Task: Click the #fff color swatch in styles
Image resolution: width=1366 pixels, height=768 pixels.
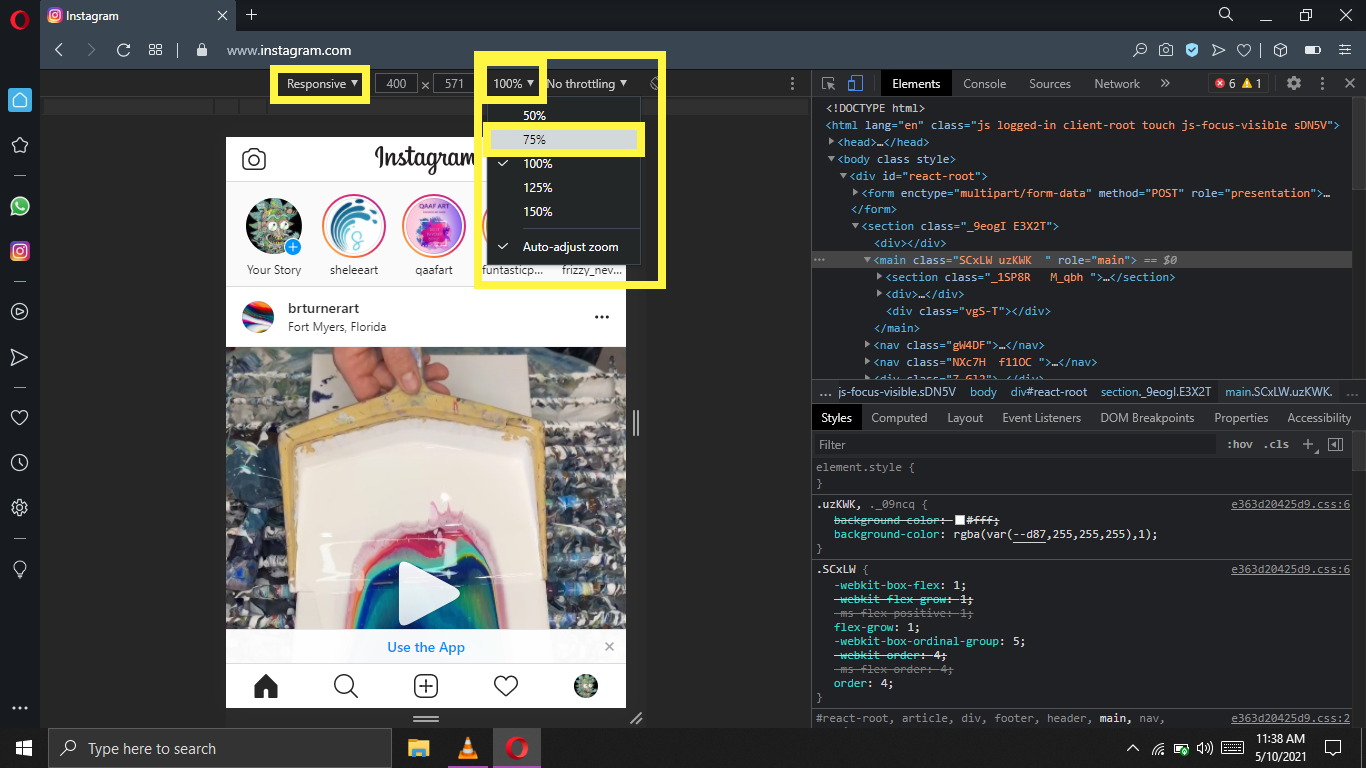Action: coord(960,521)
